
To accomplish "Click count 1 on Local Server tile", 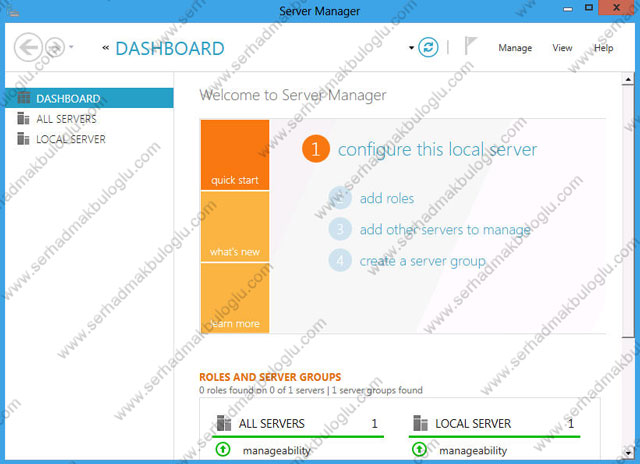I will pyautogui.click(x=571, y=424).
